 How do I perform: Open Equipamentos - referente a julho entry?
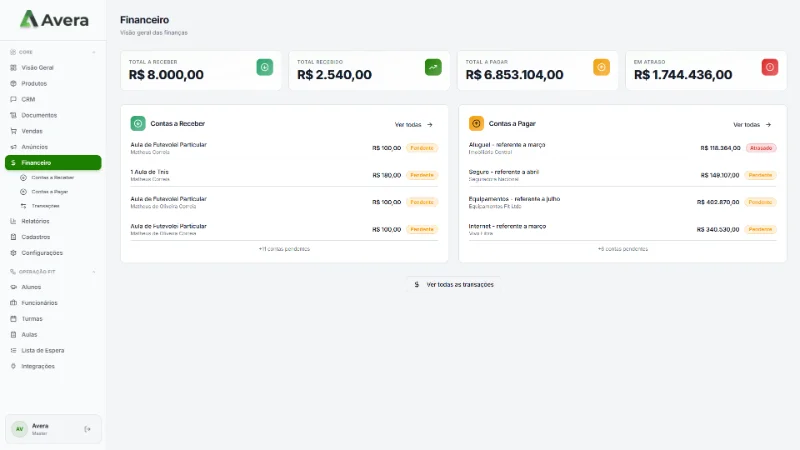click(x=622, y=202)
